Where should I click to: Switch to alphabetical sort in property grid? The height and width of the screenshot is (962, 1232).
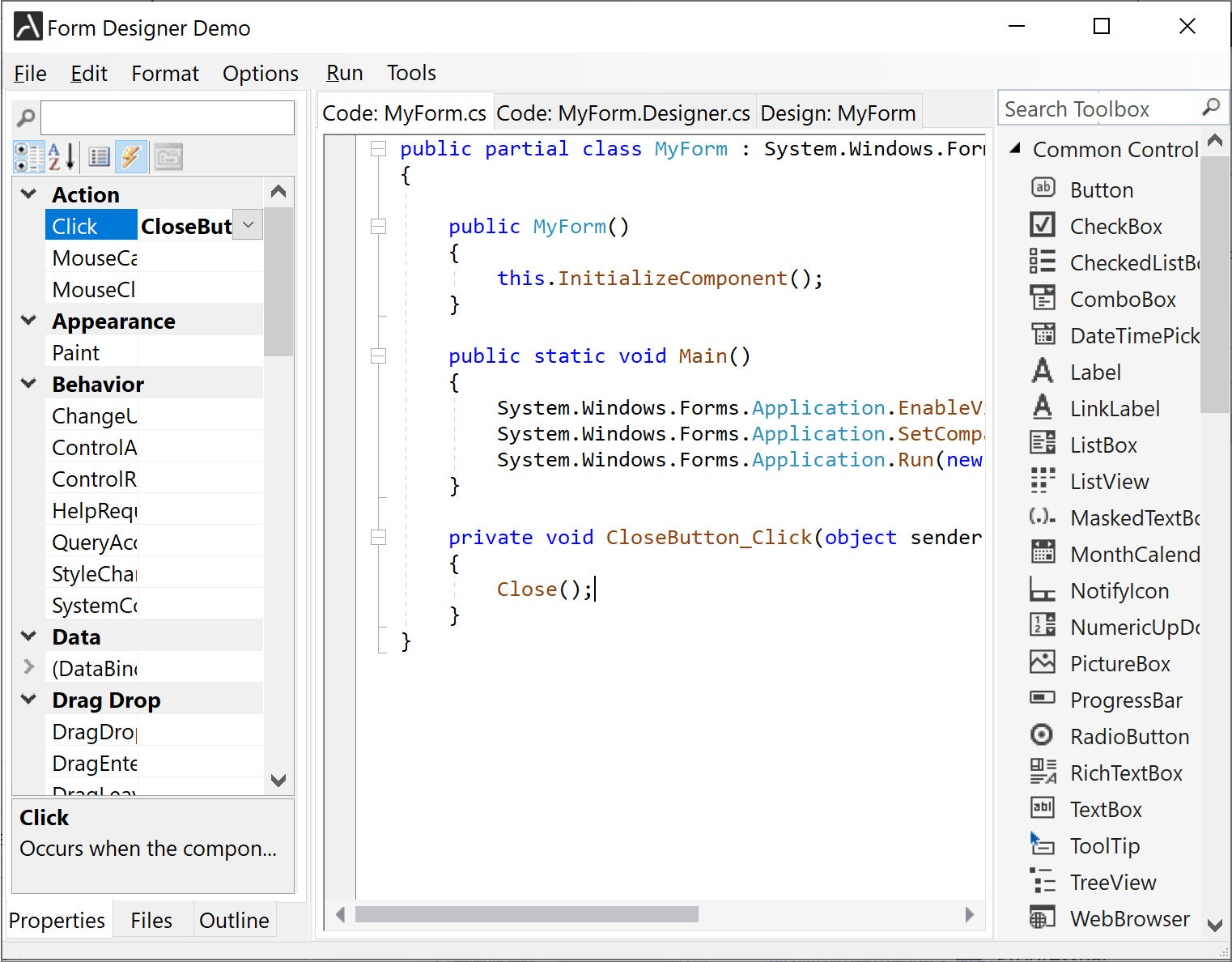[x=62, y=157]
